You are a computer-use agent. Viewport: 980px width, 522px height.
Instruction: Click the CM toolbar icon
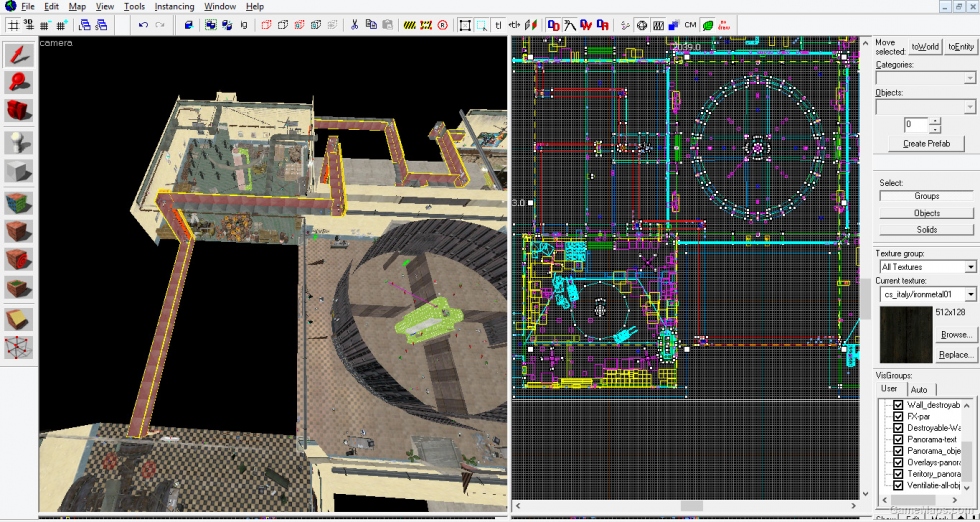click(x=690, y=25)
